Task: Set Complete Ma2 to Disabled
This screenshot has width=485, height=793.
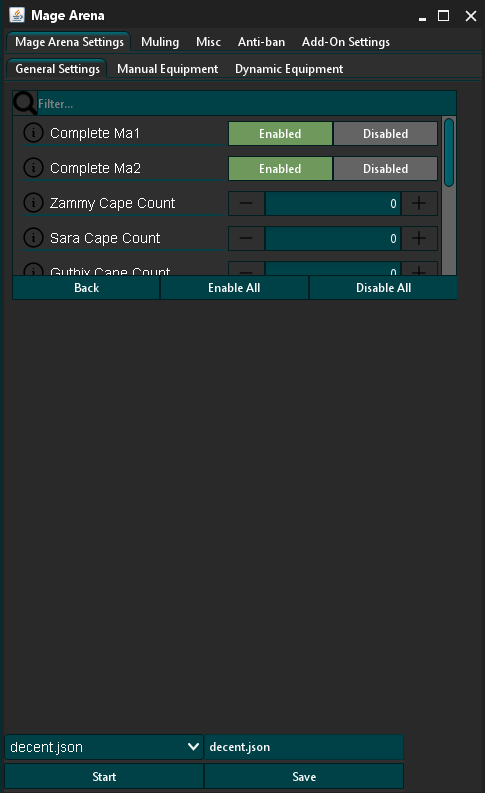Action: pos(385,168)
